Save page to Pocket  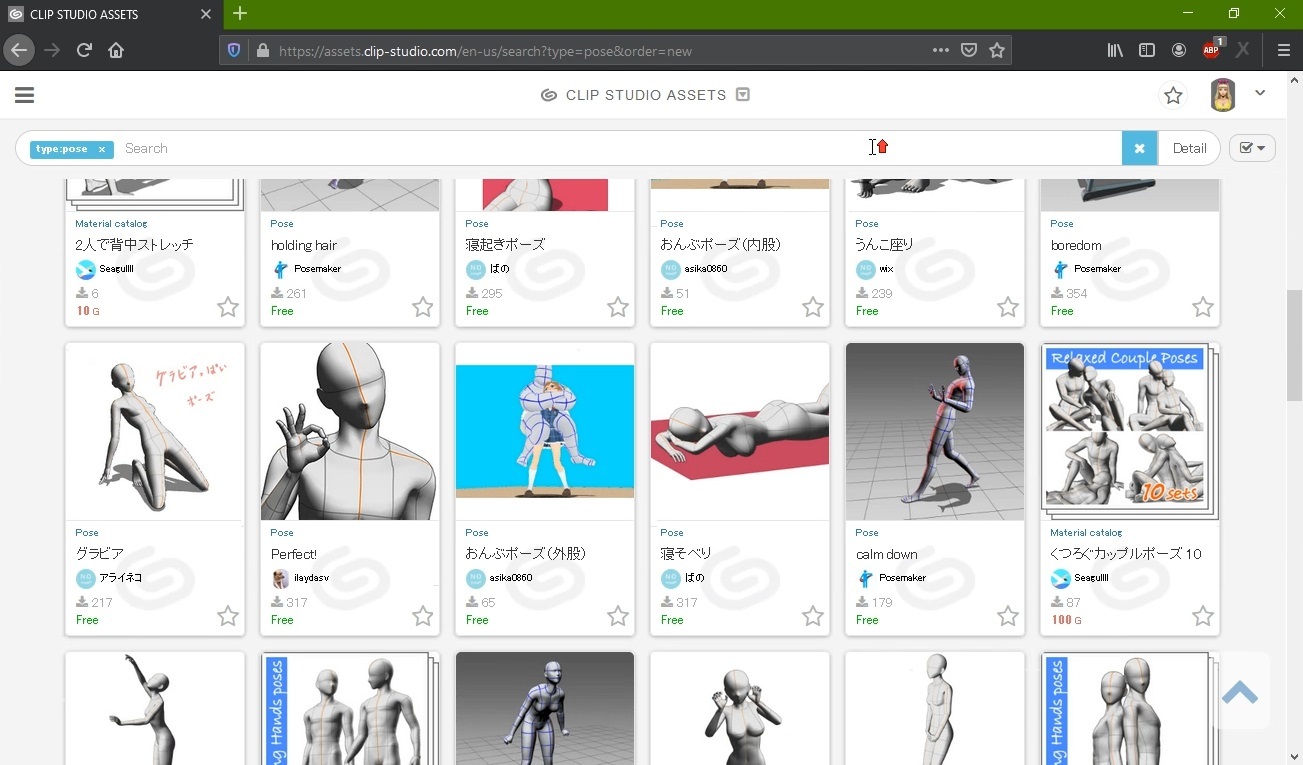(968, 50)
